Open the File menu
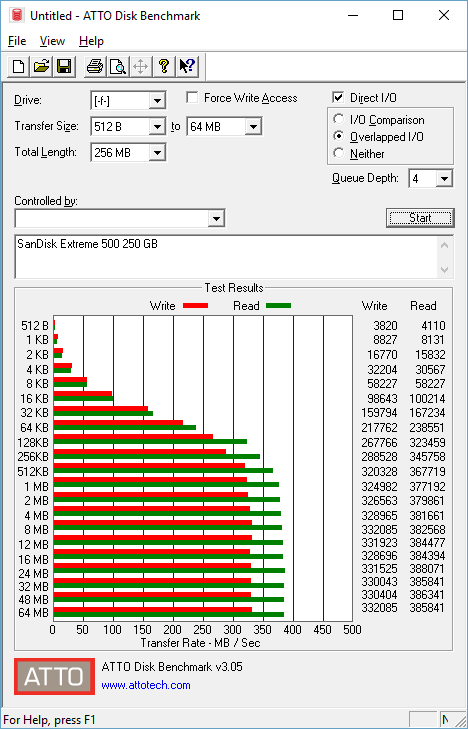Viewport: 468px width, 729px height. [17, 41]
